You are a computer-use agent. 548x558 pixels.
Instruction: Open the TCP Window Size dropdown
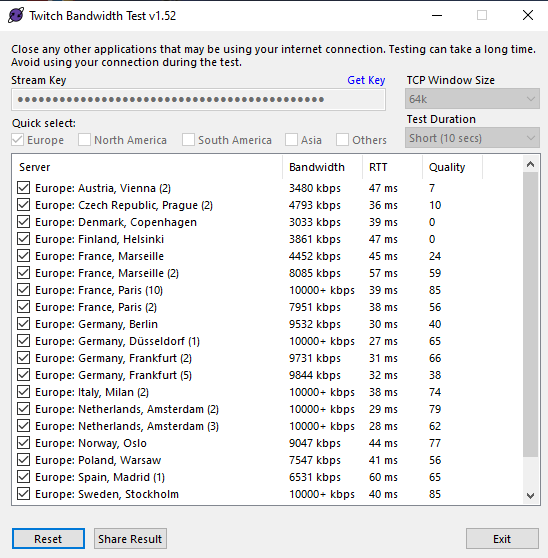pos(472,99)
